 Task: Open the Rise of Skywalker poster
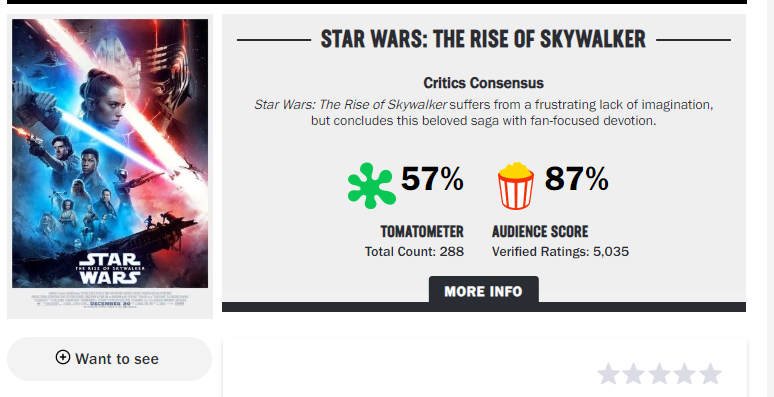pyautogui.click(x=110, y=166)
